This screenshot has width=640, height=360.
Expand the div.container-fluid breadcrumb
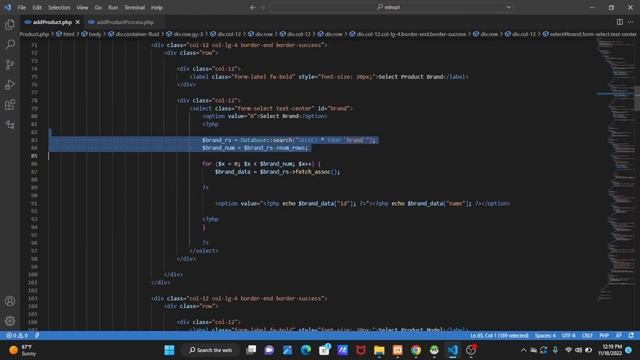click(137, 34)
